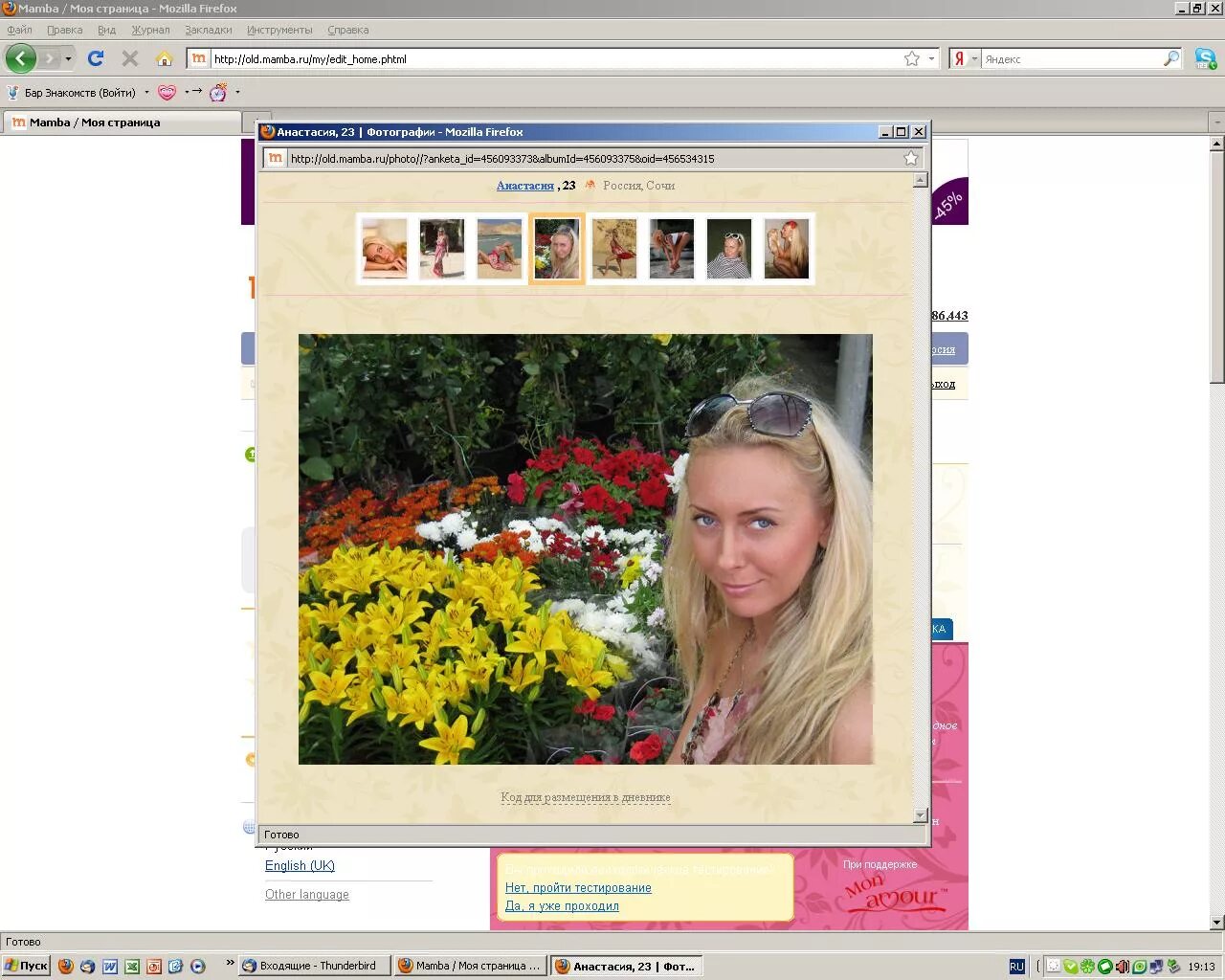Launch Word from the quick launch bar
The height and width of the screenshot is (980, 1225).
[x=110, y=967]
